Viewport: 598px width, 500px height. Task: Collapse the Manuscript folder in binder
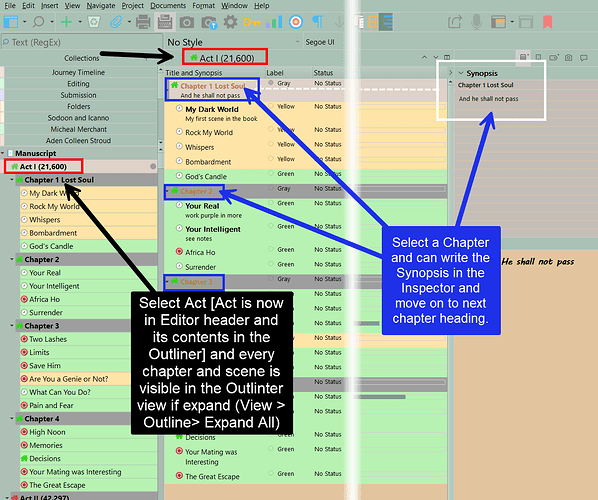(3, 153)
